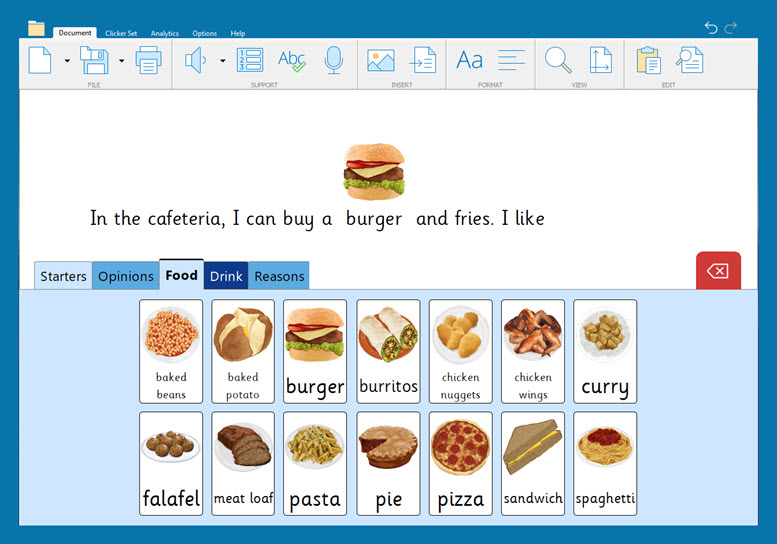
Task: Expand the speaker options dropdown arrow
Action: 222,61
